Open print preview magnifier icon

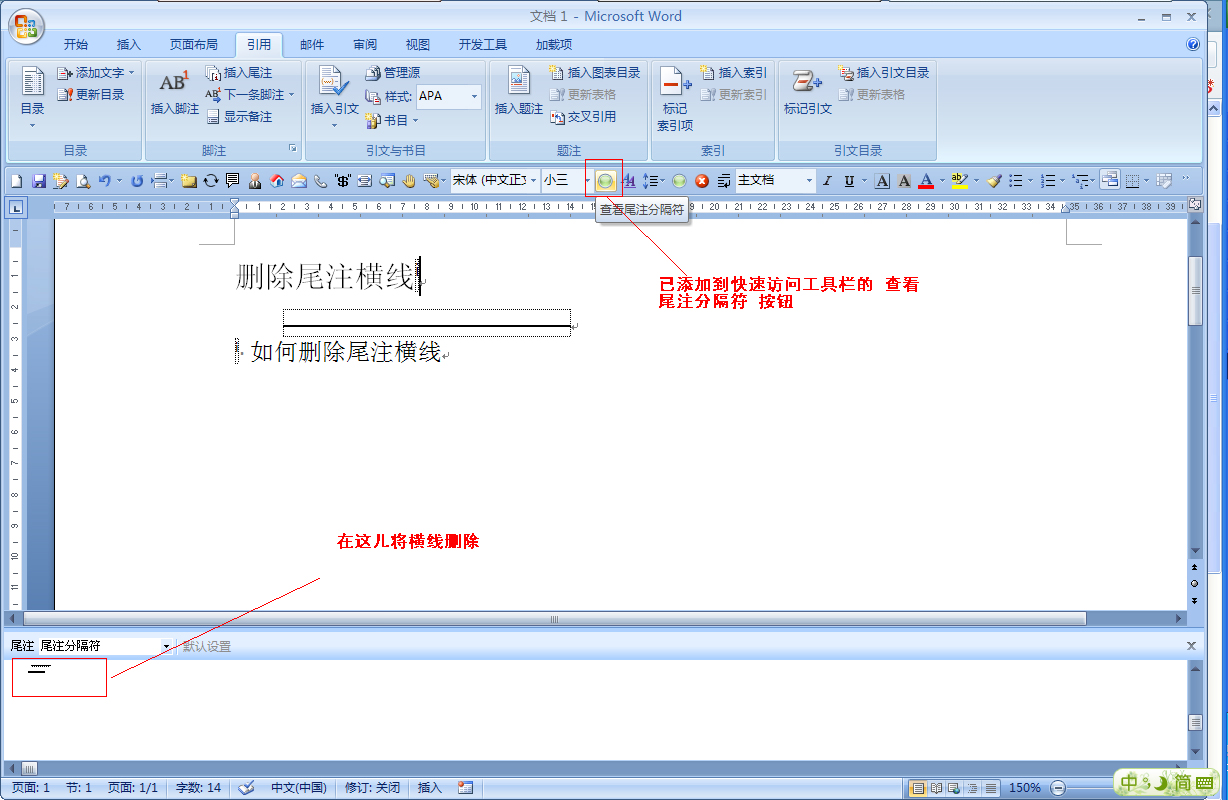click(83, 181)
